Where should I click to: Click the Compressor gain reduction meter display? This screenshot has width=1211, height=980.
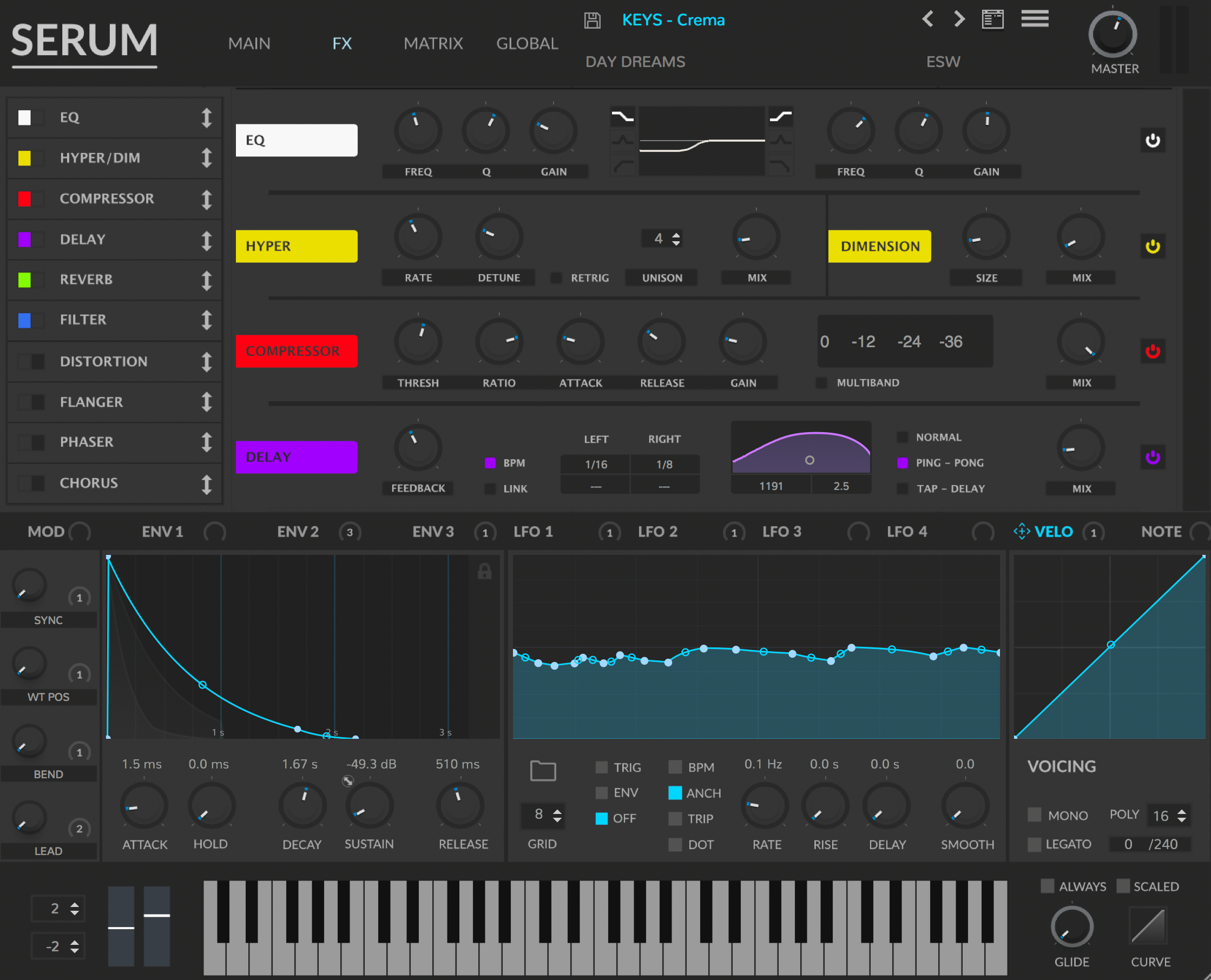pos(905,341)
